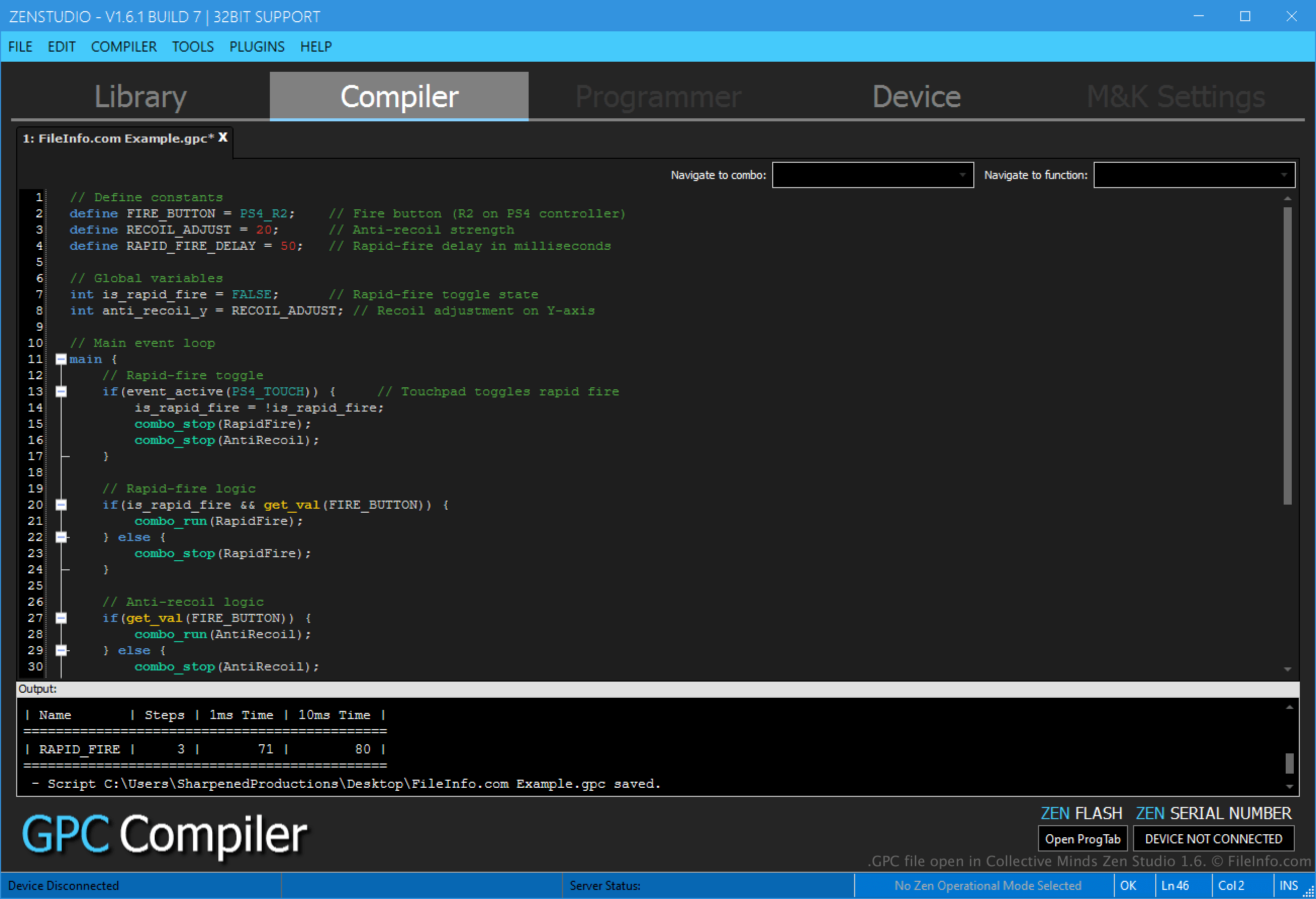Click the Col 2 status indicator

[x=1231, y=885]
